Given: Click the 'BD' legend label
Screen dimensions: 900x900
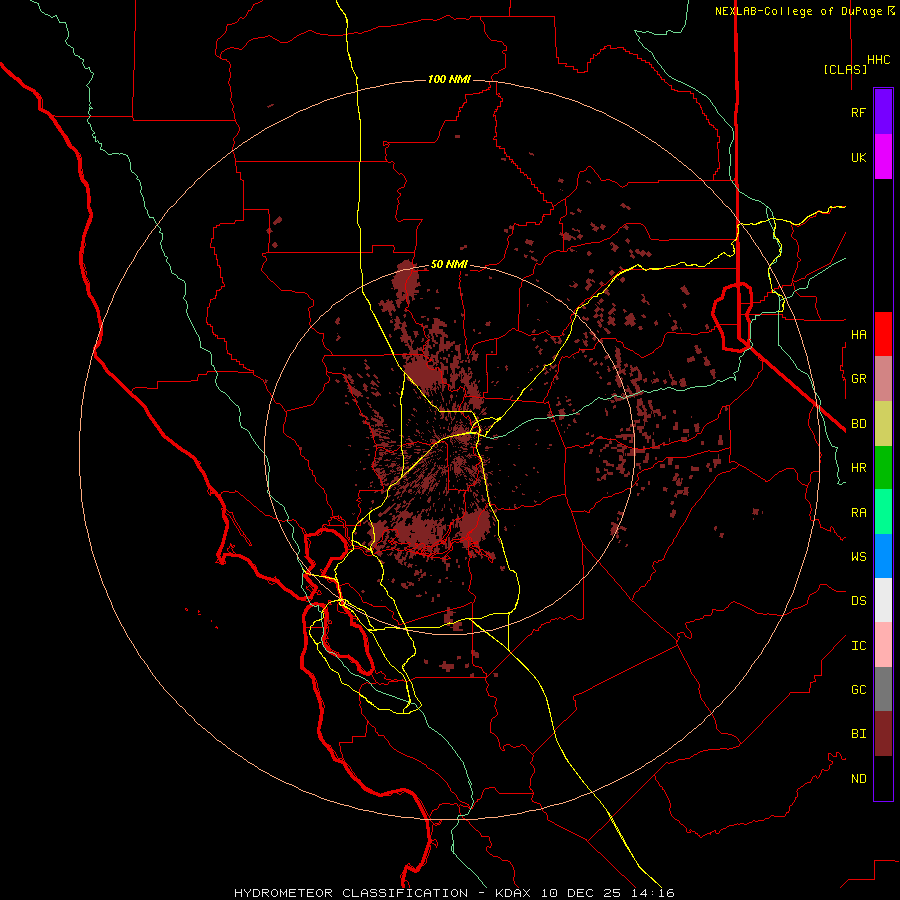Looking at the screenshot, I should tap(858, 424).
